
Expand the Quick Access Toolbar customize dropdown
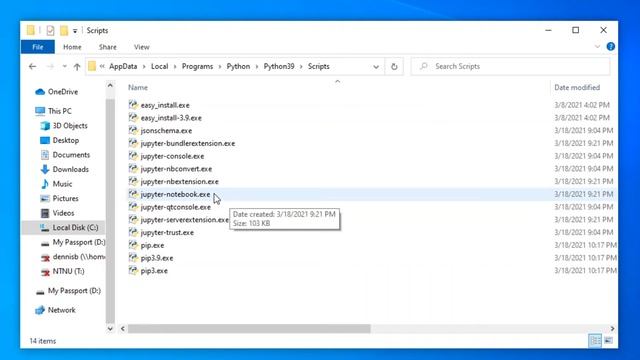tap(75, 31)
